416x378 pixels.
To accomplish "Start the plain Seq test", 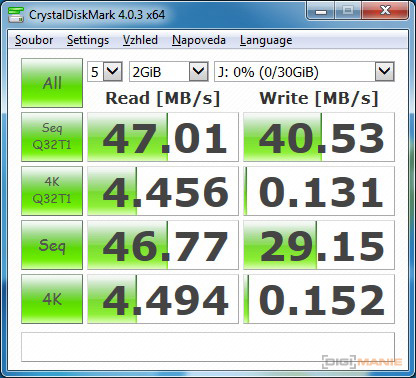I will [x=52, y=245].
